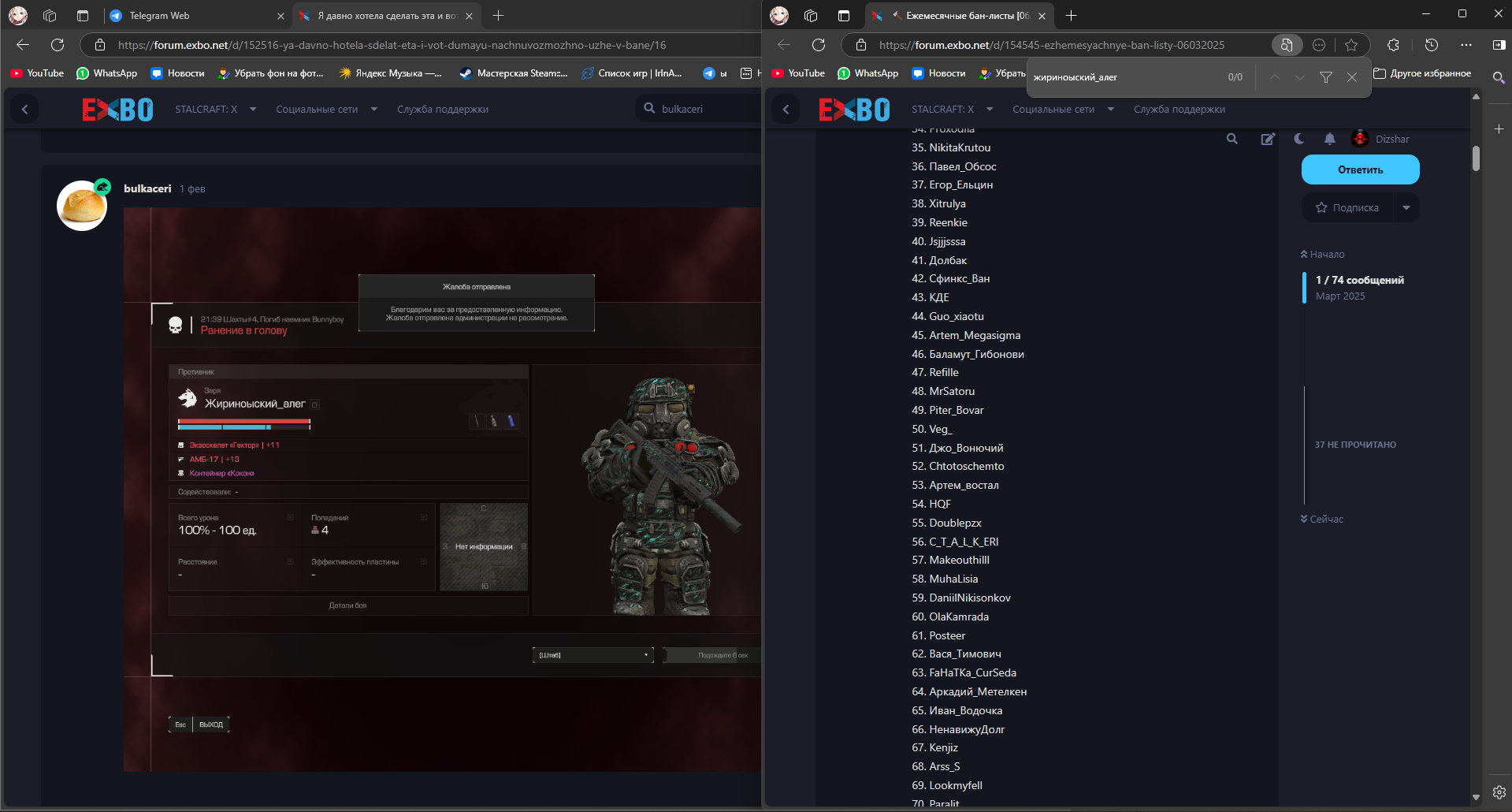The image size is (1512, 812).
Task: Open Dizshar user profile menu
Action: (1380, 139)
